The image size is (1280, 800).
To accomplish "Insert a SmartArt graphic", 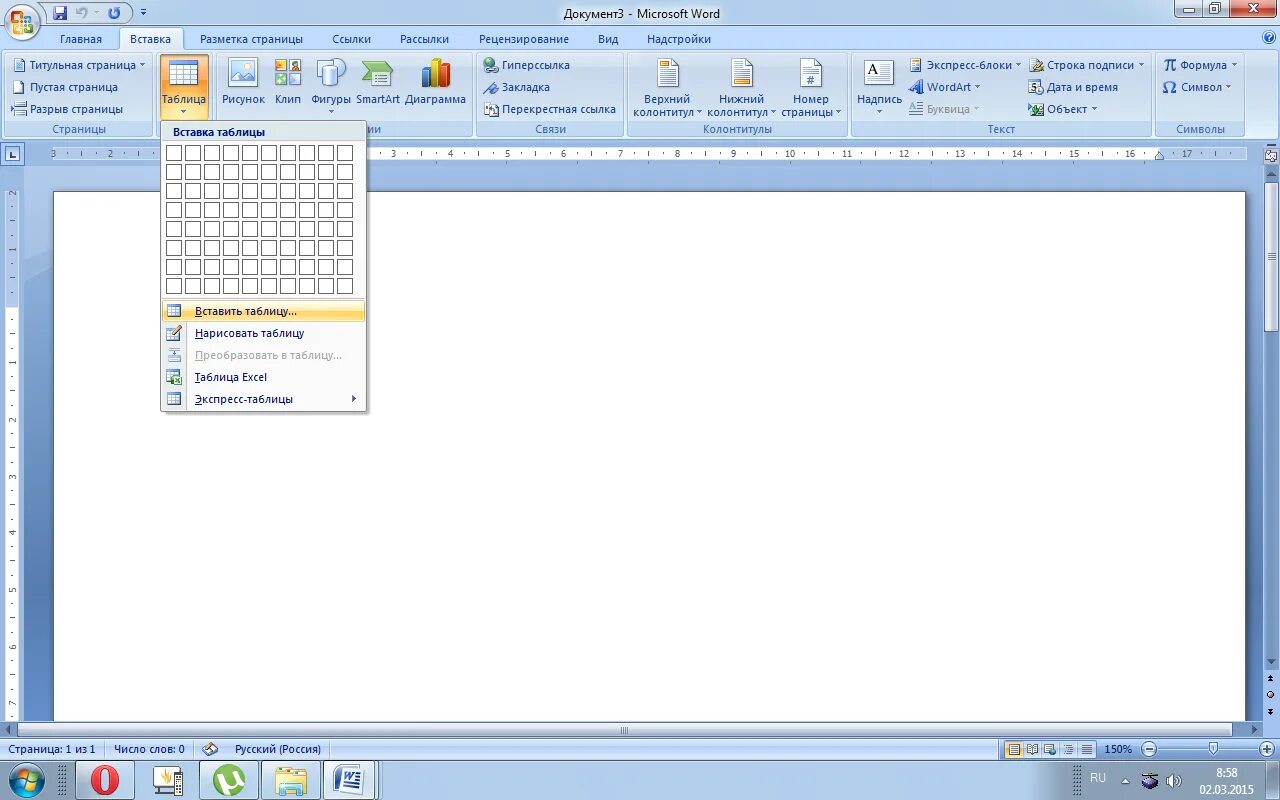I will pos(378,82).
